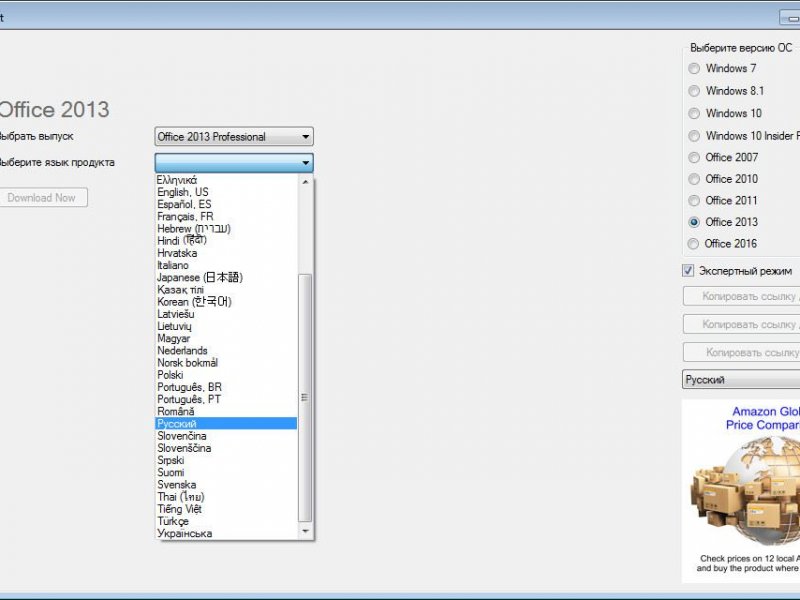
Task: Select Japanese in the language list
Action: click(x=226, y=278)
